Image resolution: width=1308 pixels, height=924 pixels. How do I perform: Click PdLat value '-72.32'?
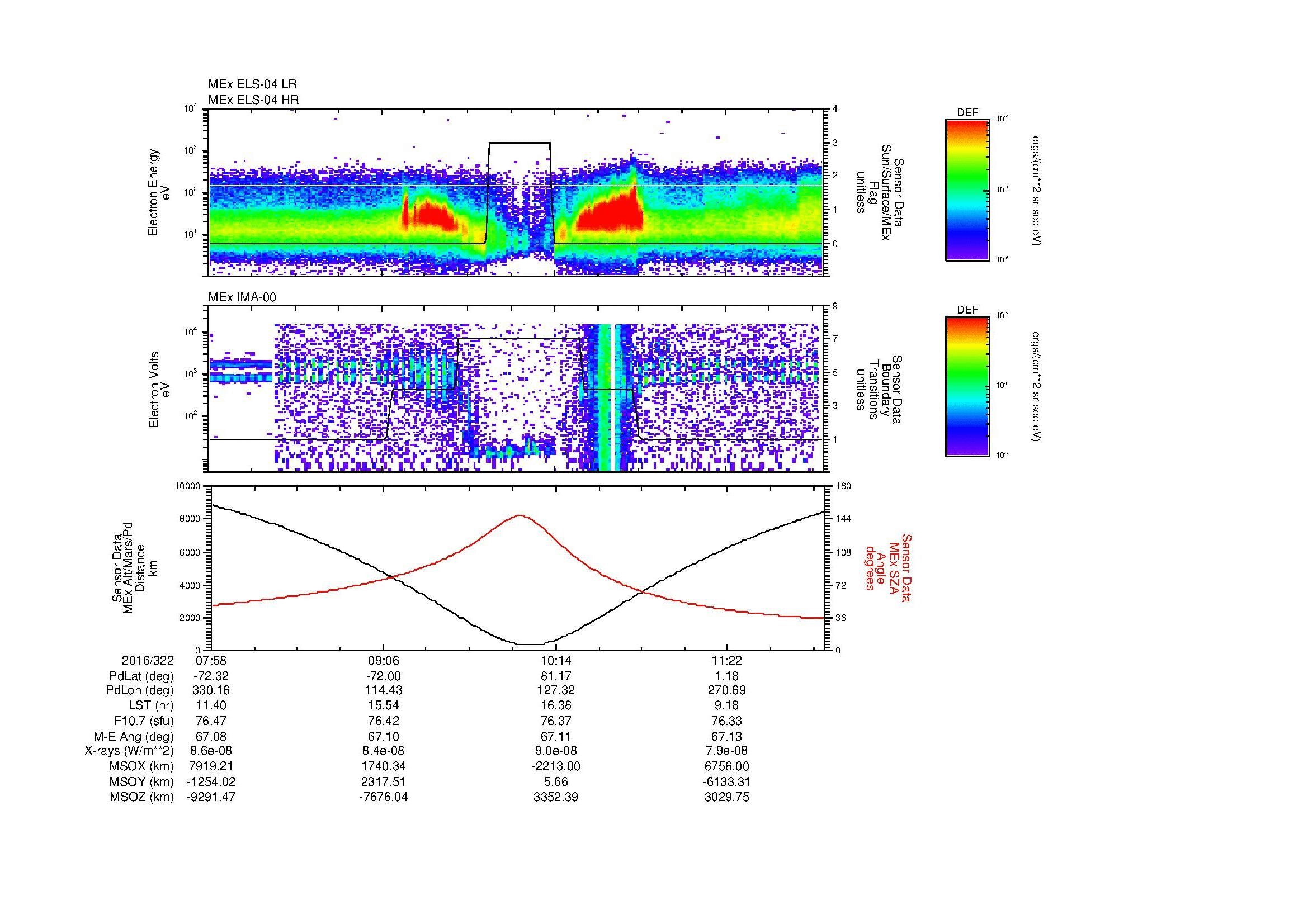(x=211, y=676)
